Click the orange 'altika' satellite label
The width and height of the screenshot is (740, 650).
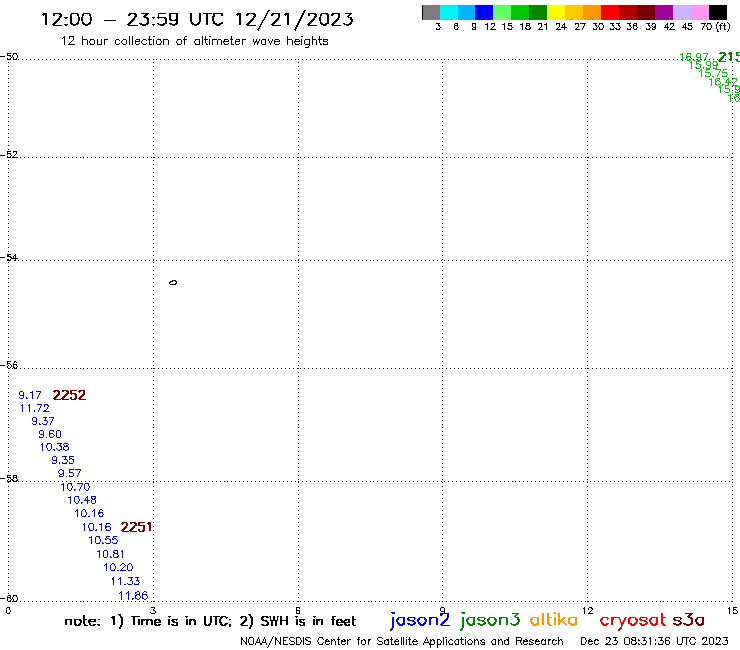pos(554,619)
